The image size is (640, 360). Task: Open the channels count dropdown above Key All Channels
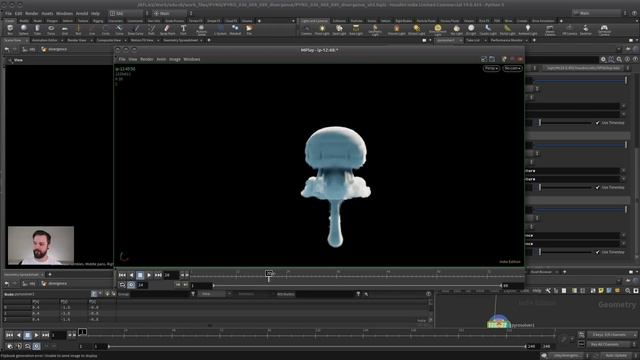coord(612,335)
